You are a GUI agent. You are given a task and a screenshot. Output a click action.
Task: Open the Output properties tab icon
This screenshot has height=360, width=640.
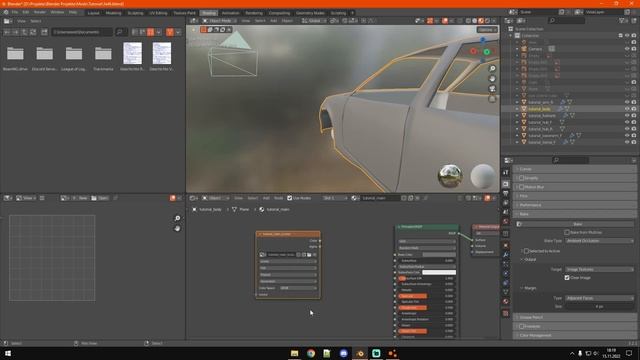click(x=506, y=193)
